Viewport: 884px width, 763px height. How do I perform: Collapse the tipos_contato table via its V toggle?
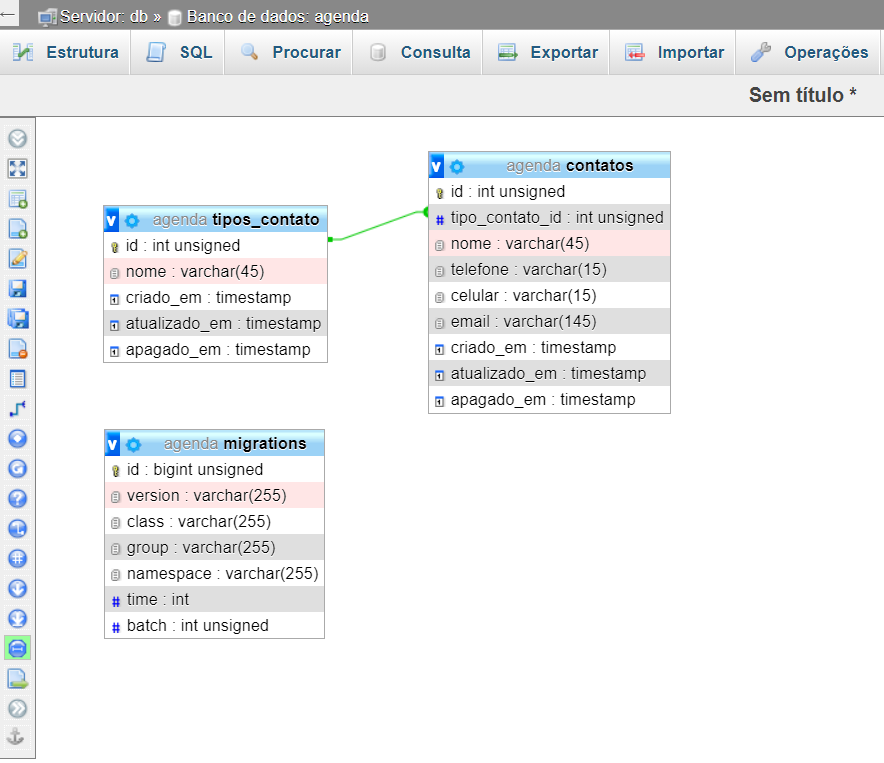pyautogui.click(x=112, y=219)
